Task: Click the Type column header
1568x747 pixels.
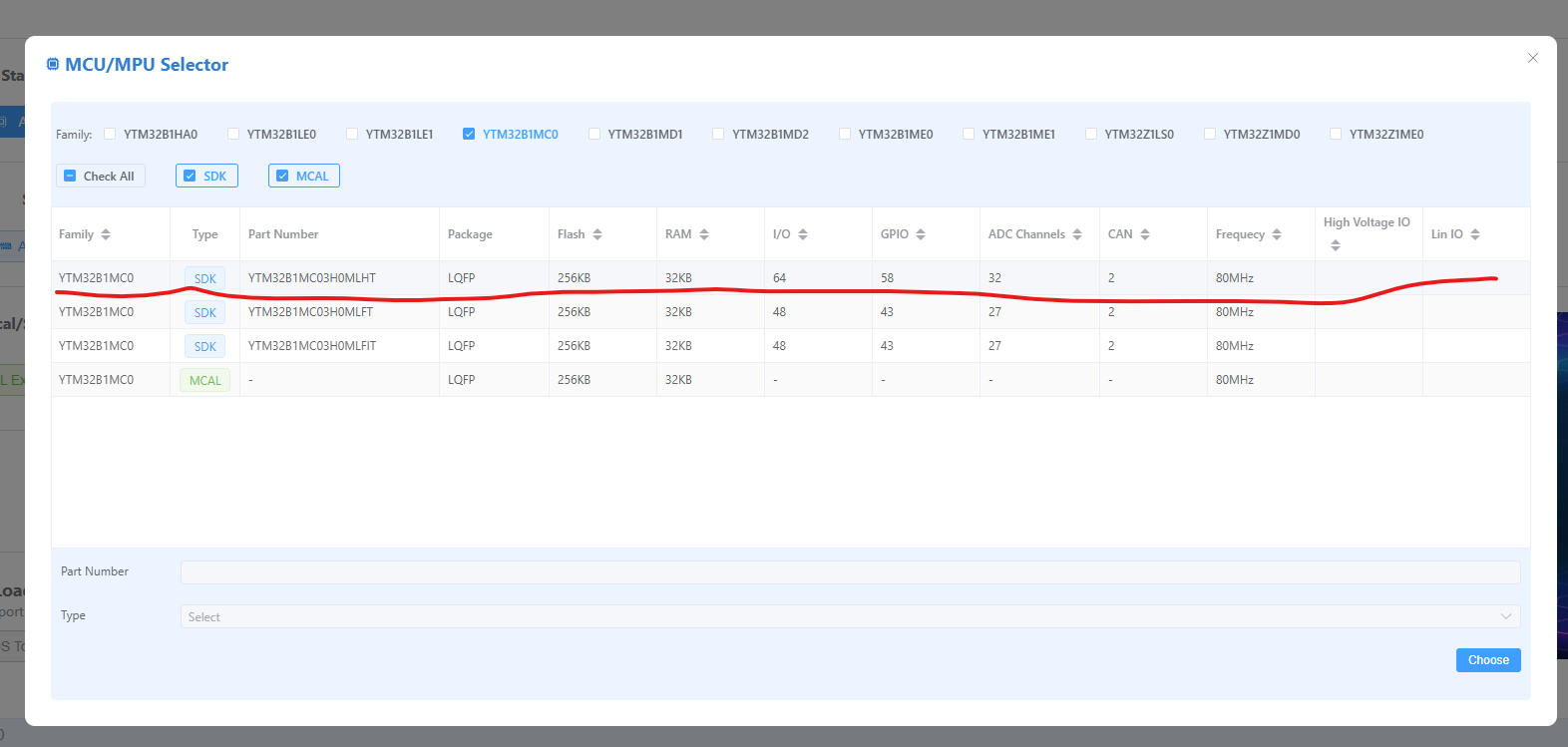Action: coord(204,234)
